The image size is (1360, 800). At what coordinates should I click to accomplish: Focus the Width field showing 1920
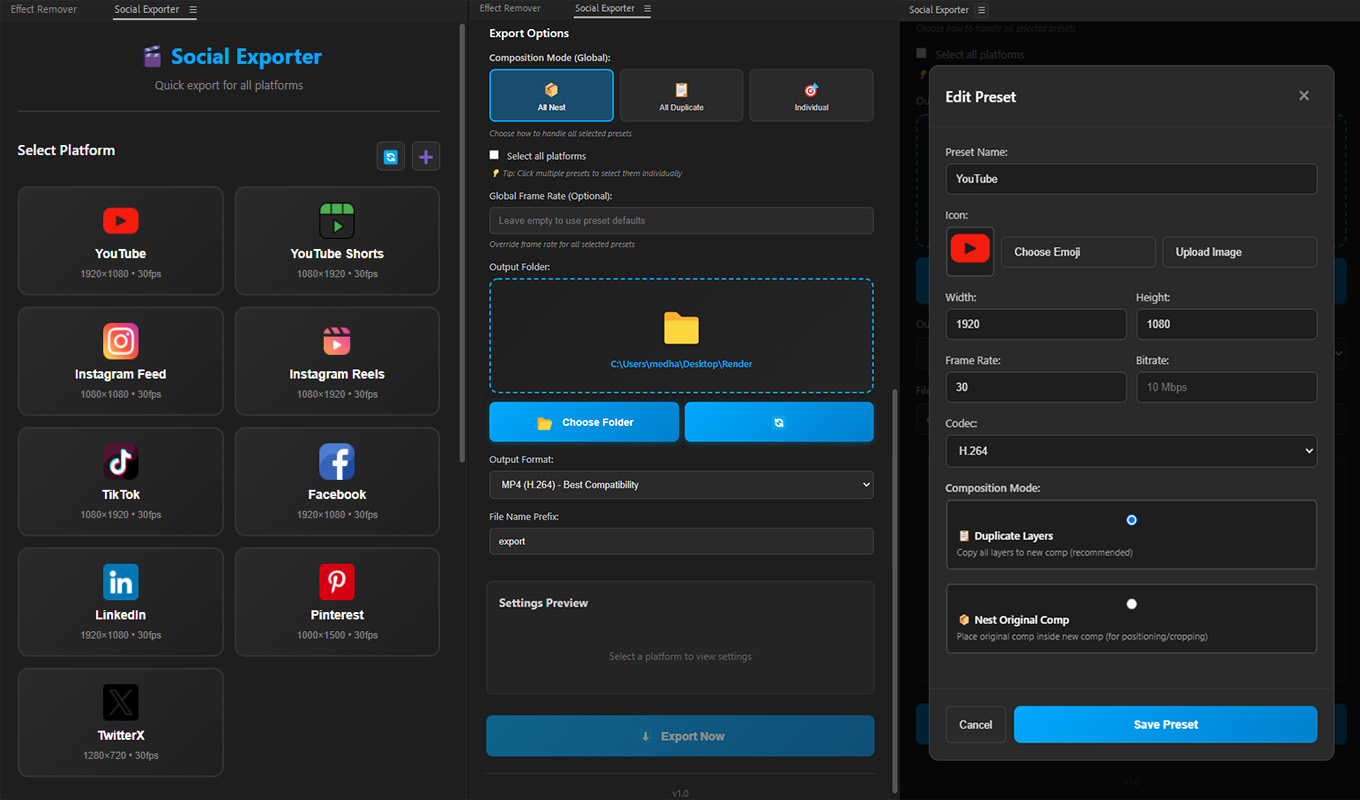(x=1036, y=324)
